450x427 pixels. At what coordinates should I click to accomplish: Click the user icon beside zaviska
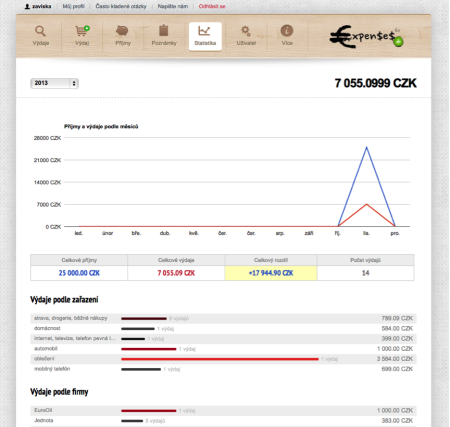(x=27, y=6)
